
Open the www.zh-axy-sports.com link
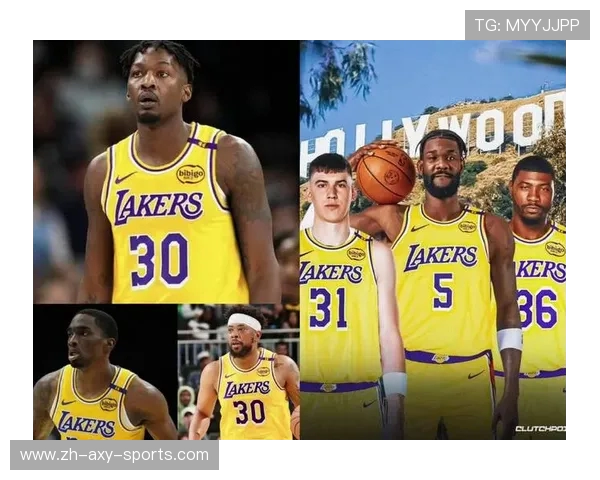click(x=114, y=455)
